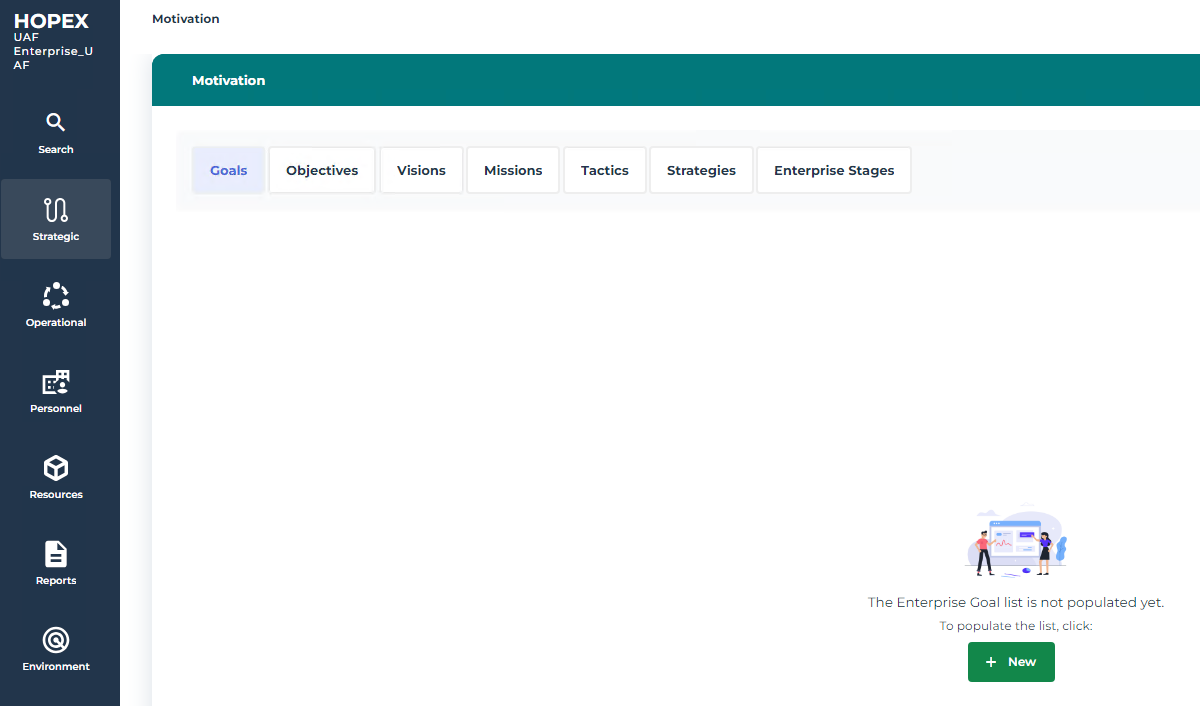The height and width of the screenshot is (706, 1200).
Task: Click the Reports document icon
Action: click(x=56, y=554)
